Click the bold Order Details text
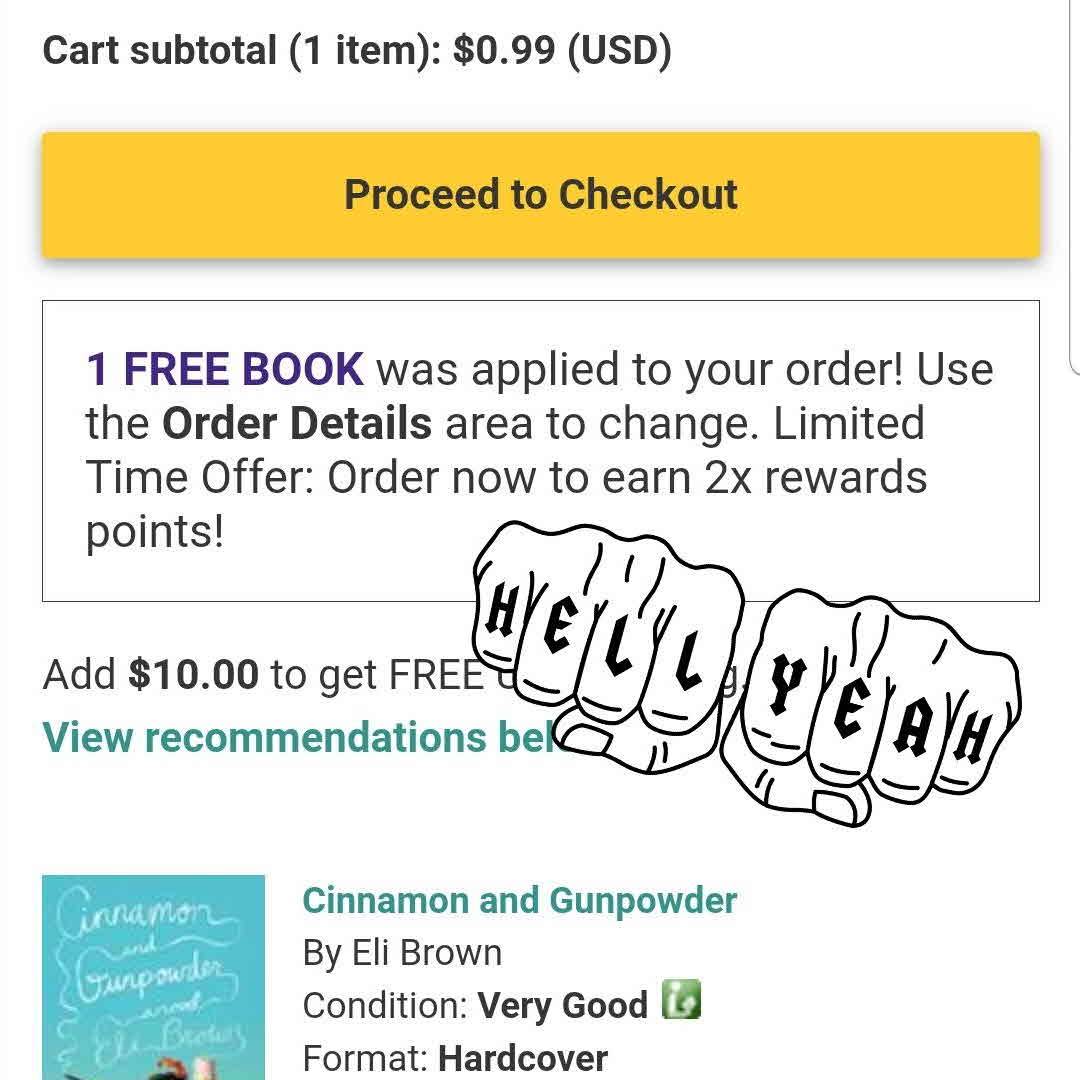1080x1080 pixels. [297, 423]
